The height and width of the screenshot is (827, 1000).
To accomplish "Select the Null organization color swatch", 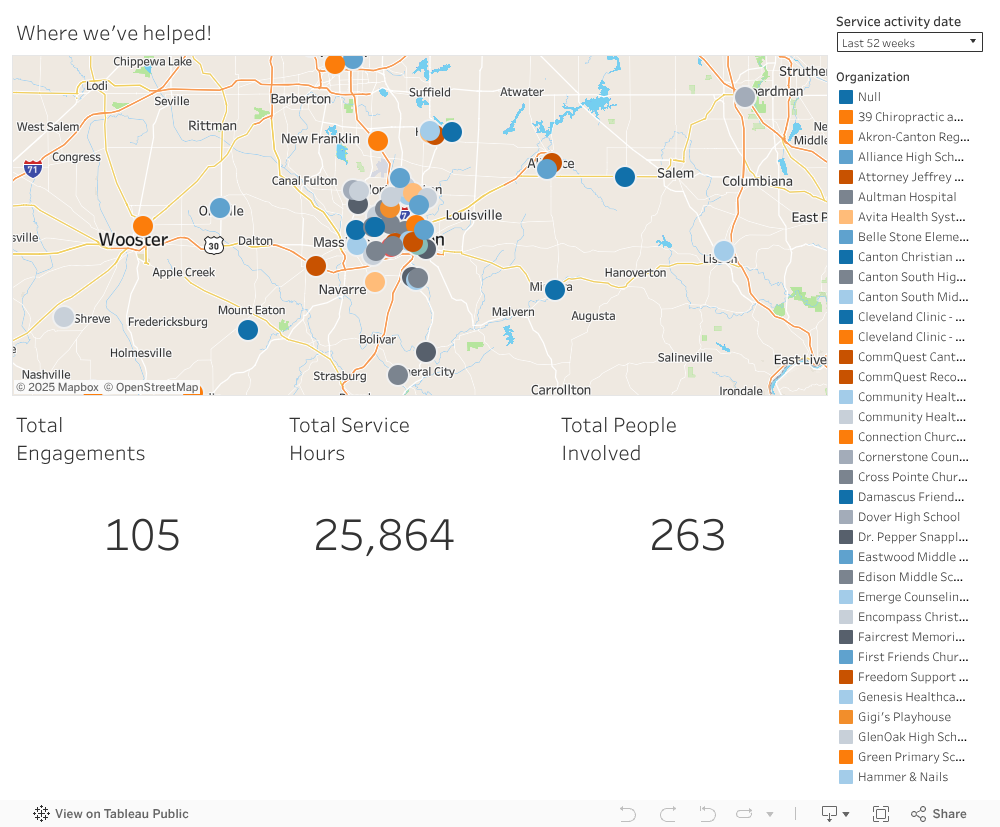I will 846,97.
